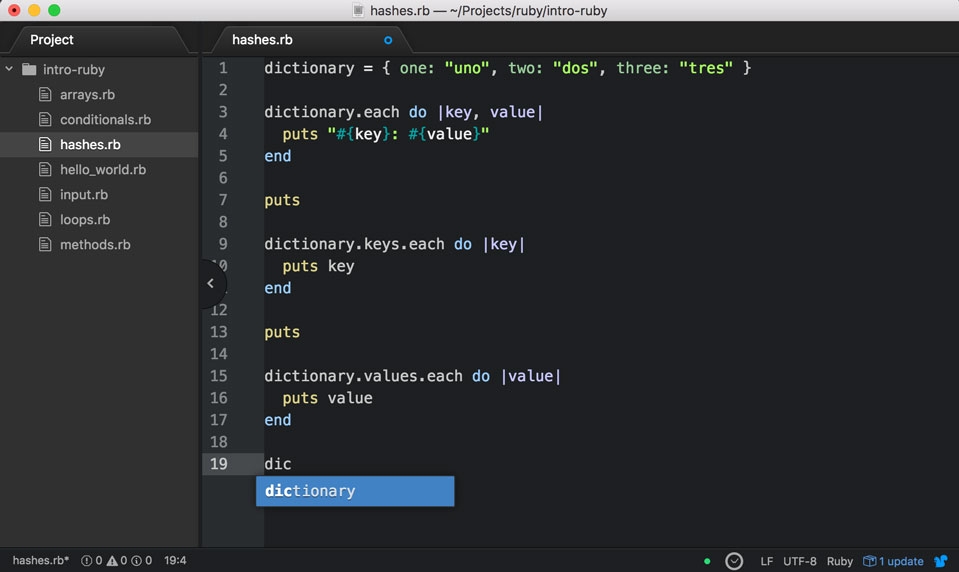Screen dimensions: 959x572
Task: Open the UTF-8 encoding selector
Action: 800,561
